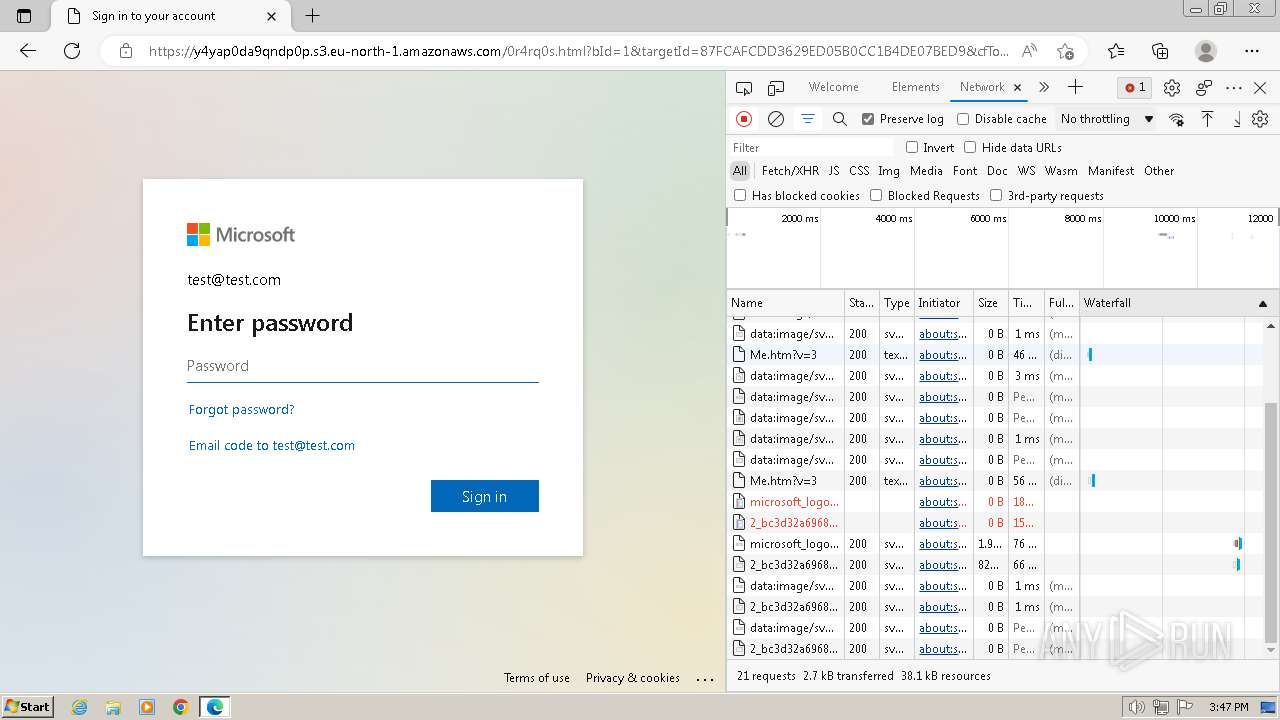Toggle the network filter bar icon
The height and width of the screenshot is (720, 1280).
click(x=808, y=119)
